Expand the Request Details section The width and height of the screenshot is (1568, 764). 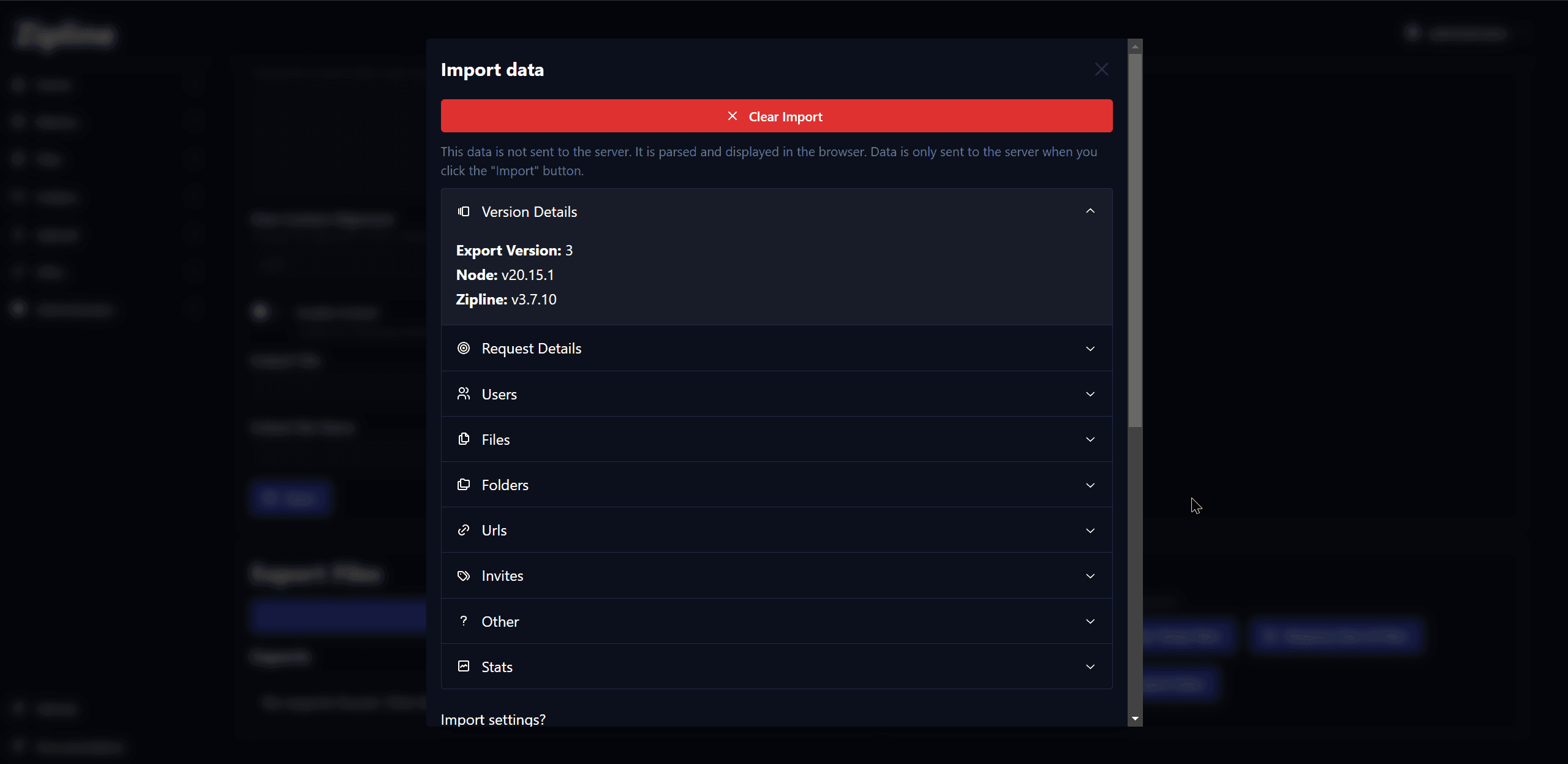[1090, 348]
